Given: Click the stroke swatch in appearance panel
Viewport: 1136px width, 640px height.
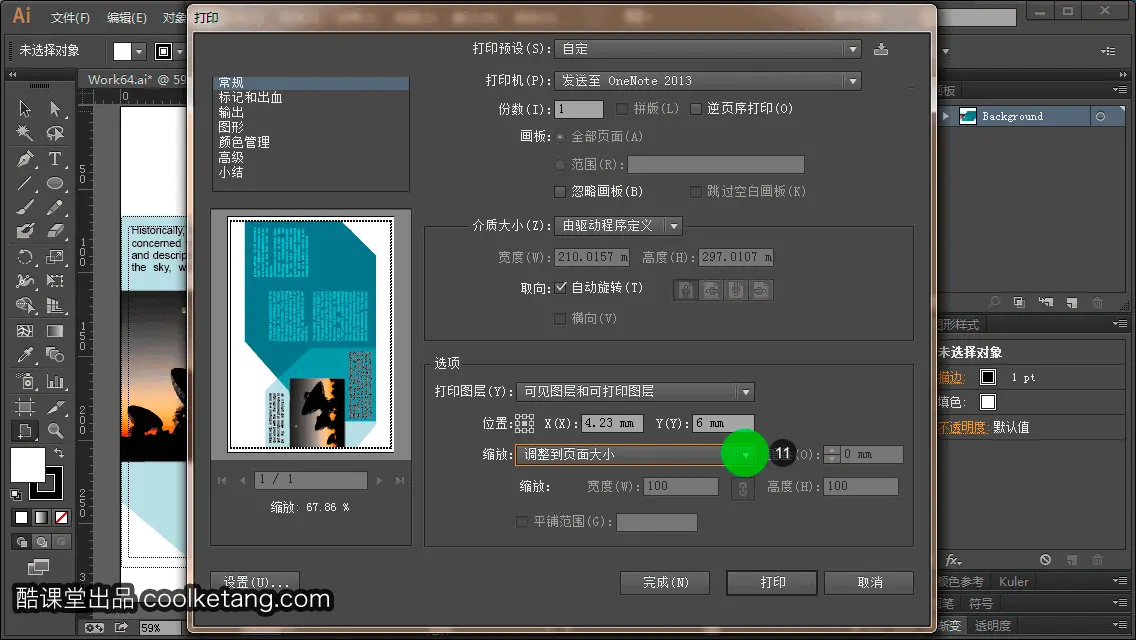Looking at the screenshot, I should pos(987,378).
